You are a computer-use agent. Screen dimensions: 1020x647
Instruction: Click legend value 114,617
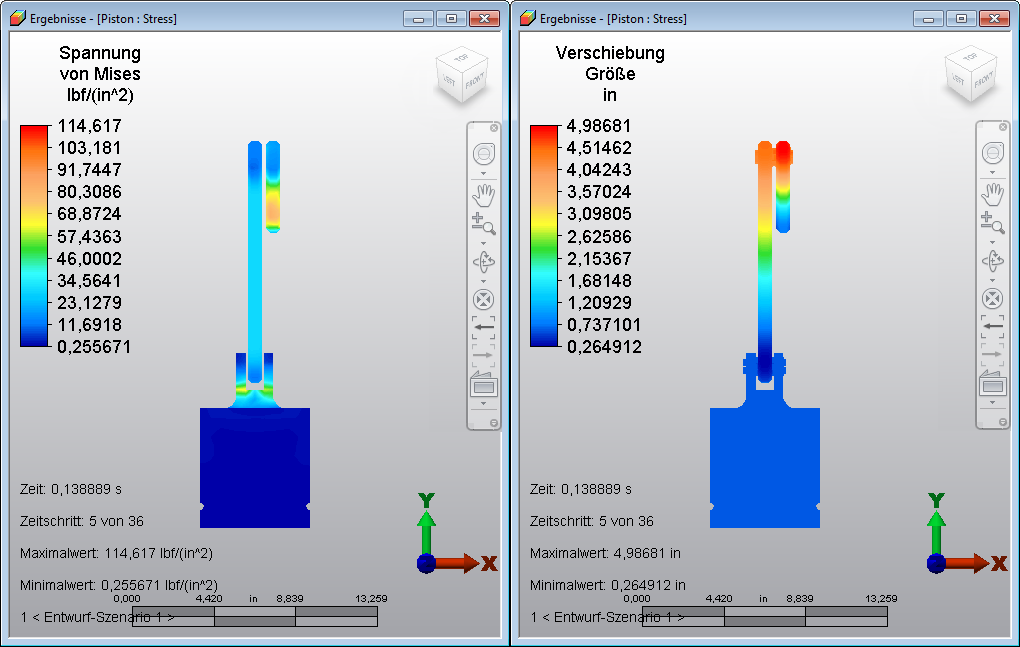90,125
